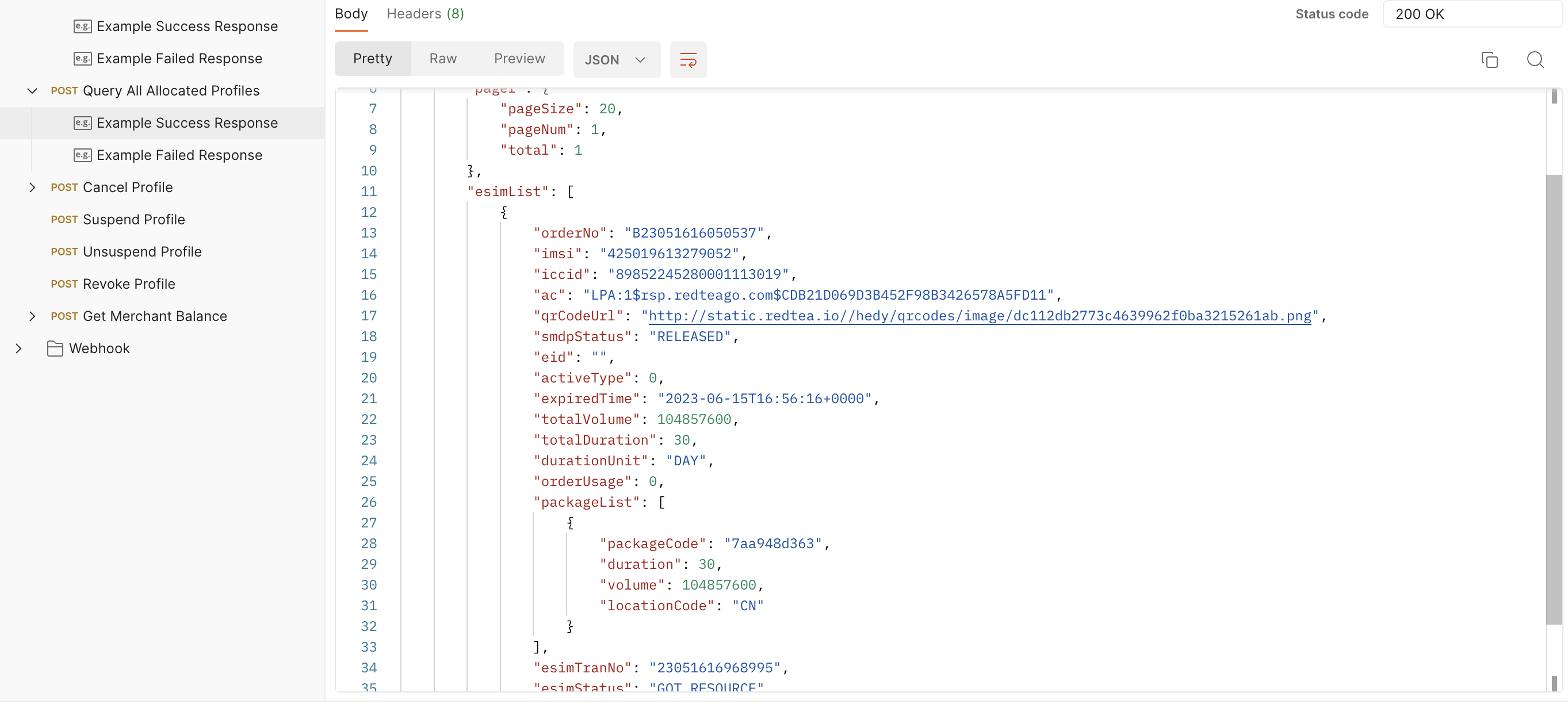This screenshot has height=704, width=1568.
Task: Open the search-in-response icon
Action: point(1536,59)
